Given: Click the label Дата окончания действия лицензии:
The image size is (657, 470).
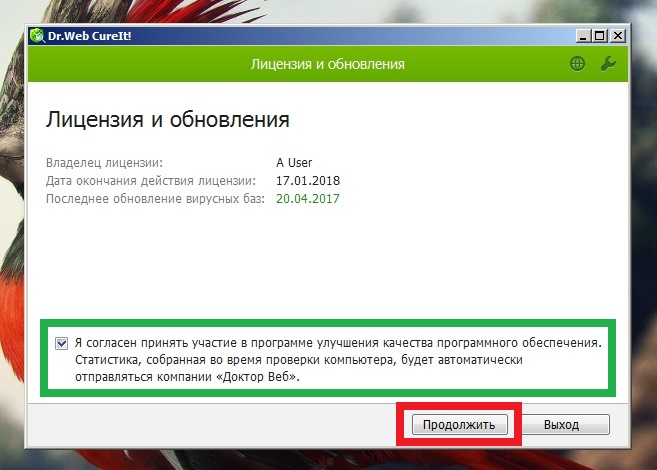Looking at the screenshot, I should tap(151, 181).
